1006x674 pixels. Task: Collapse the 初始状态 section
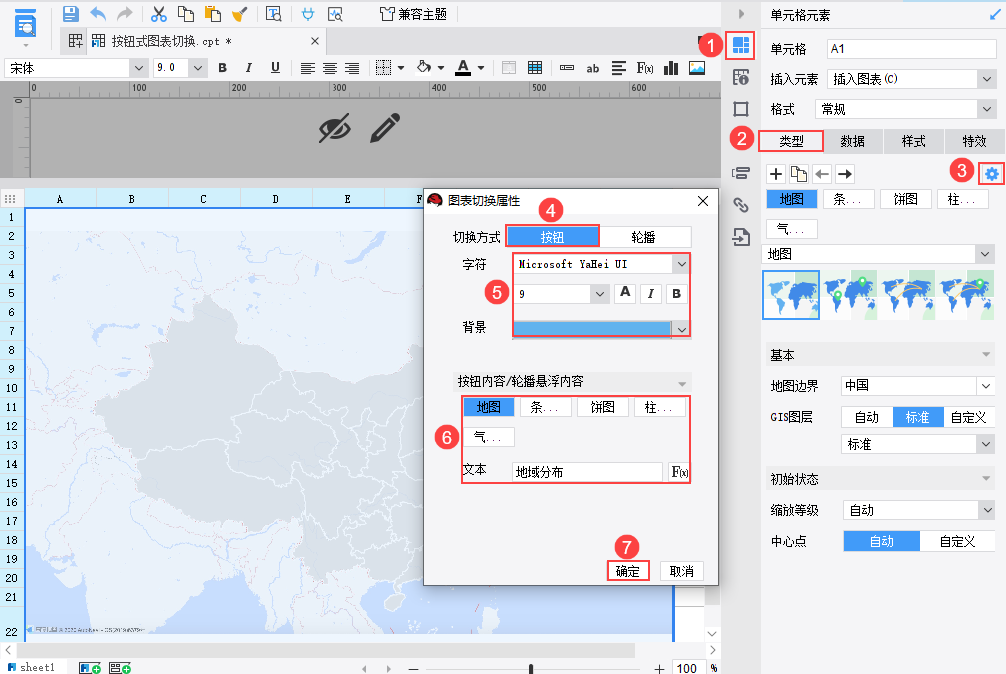coord(985,479)
